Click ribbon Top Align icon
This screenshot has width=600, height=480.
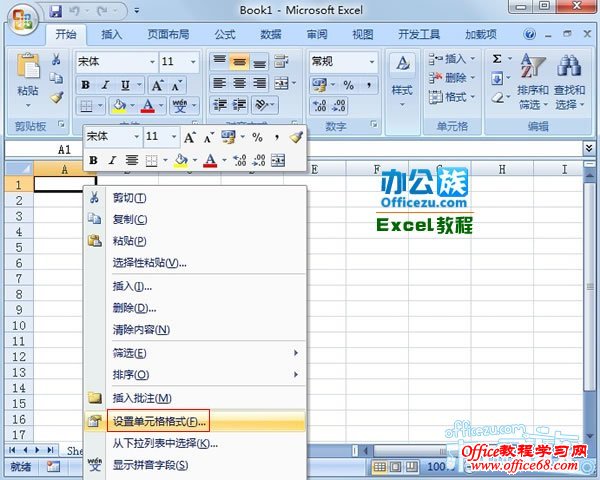coord(220,60)
